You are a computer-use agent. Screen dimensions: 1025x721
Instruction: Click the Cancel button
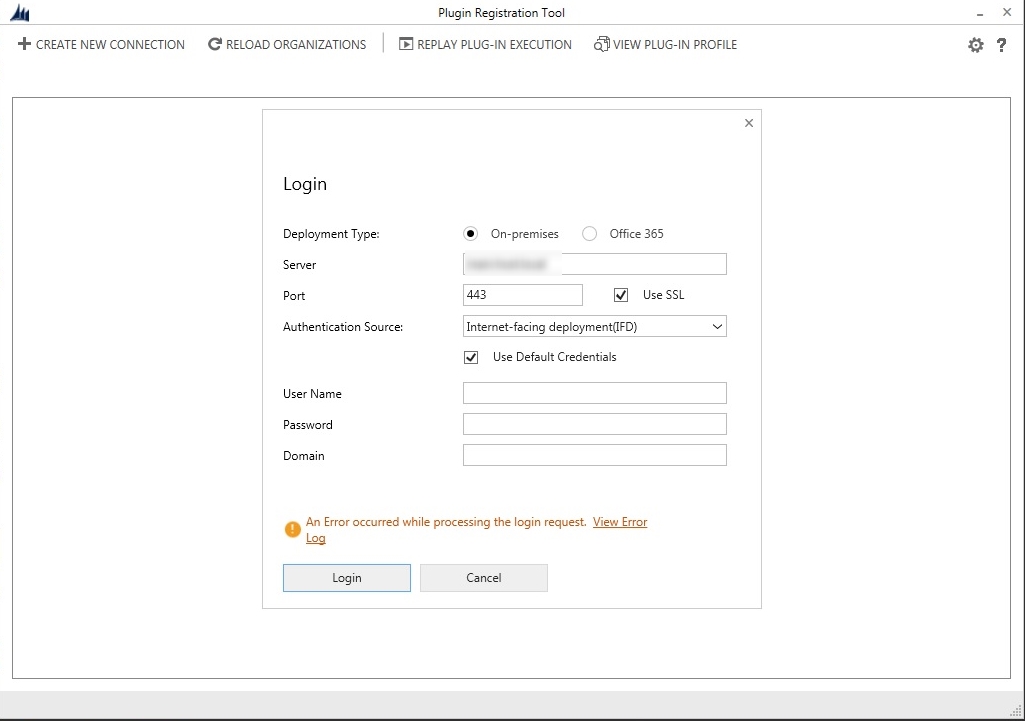(484, 578)
